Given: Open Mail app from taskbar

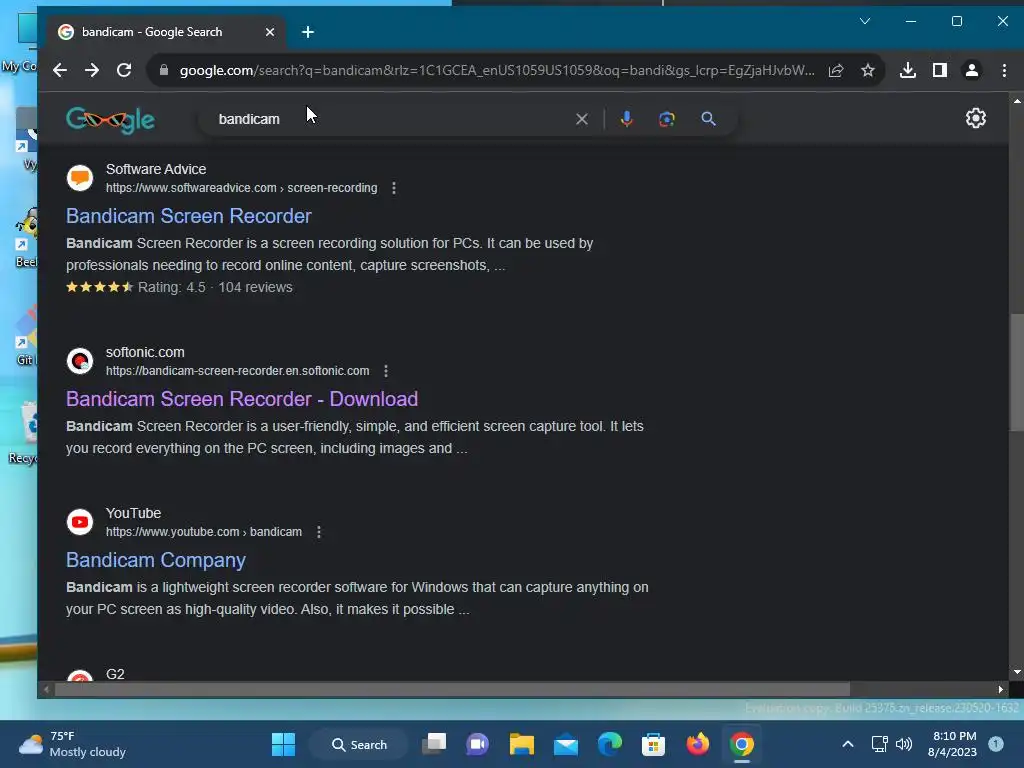Looking at the screenshot, I should click(x=566, y=744).
